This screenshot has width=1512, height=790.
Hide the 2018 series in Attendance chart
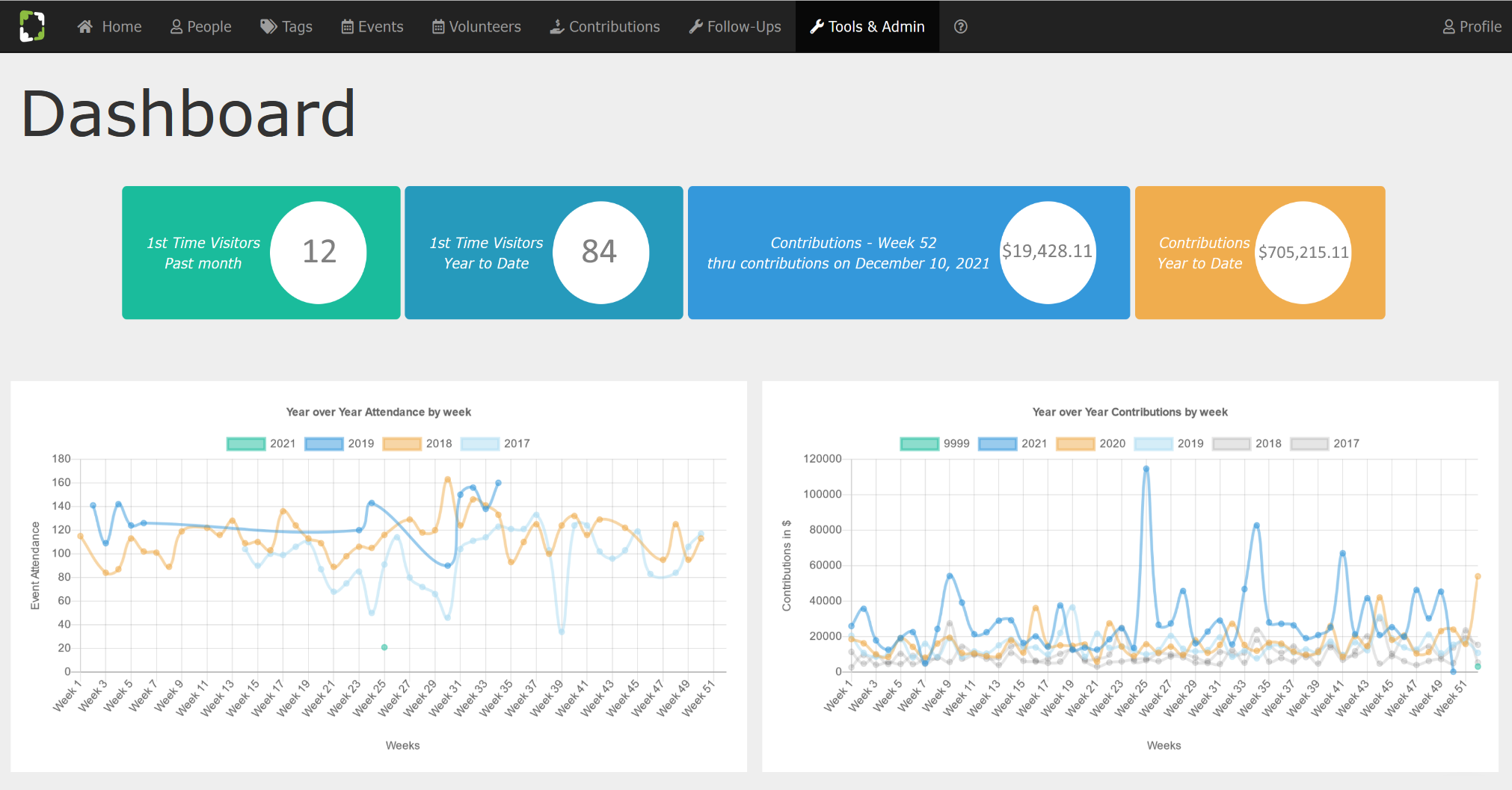pyautogui.click(x=417, y=444)
